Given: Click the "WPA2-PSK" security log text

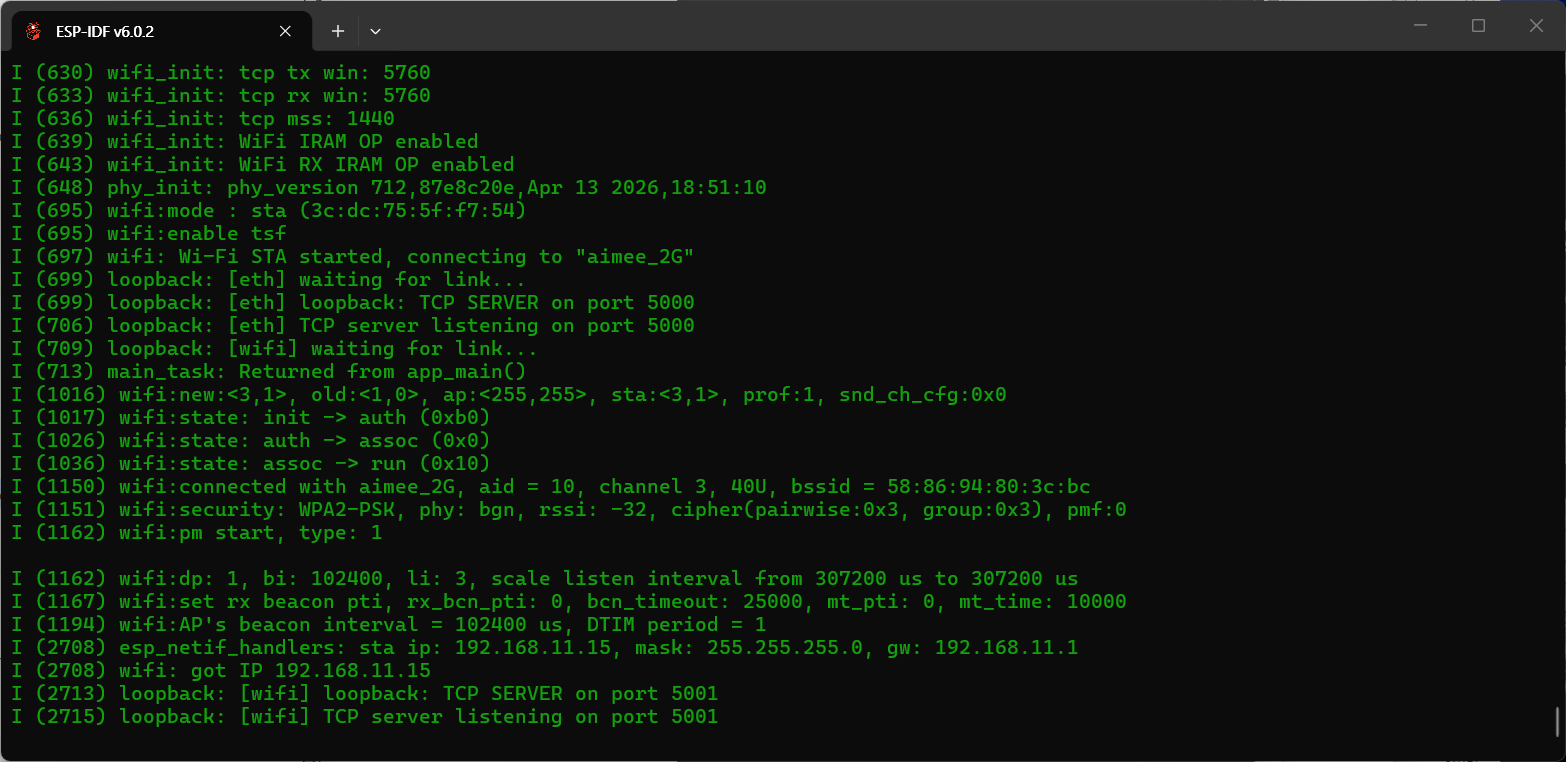Looking at the screenshot, I should [x=346, y=509].
